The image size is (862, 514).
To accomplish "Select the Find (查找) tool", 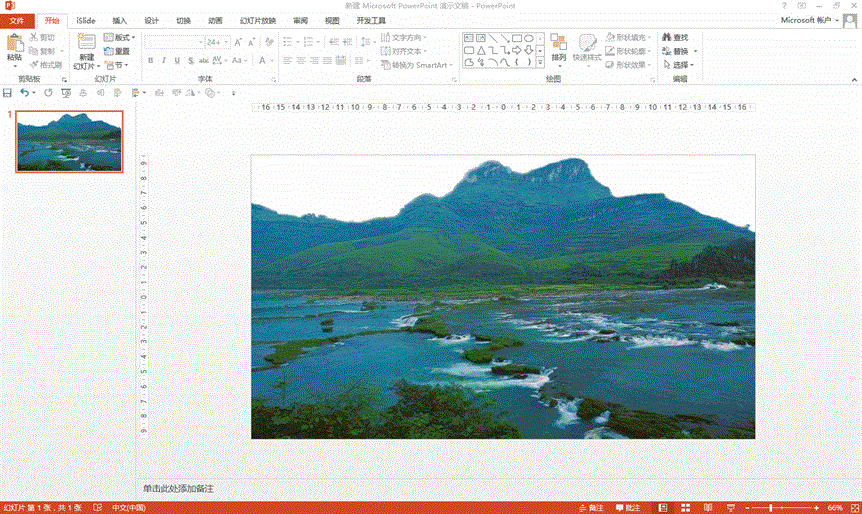I will pos(680,37).
